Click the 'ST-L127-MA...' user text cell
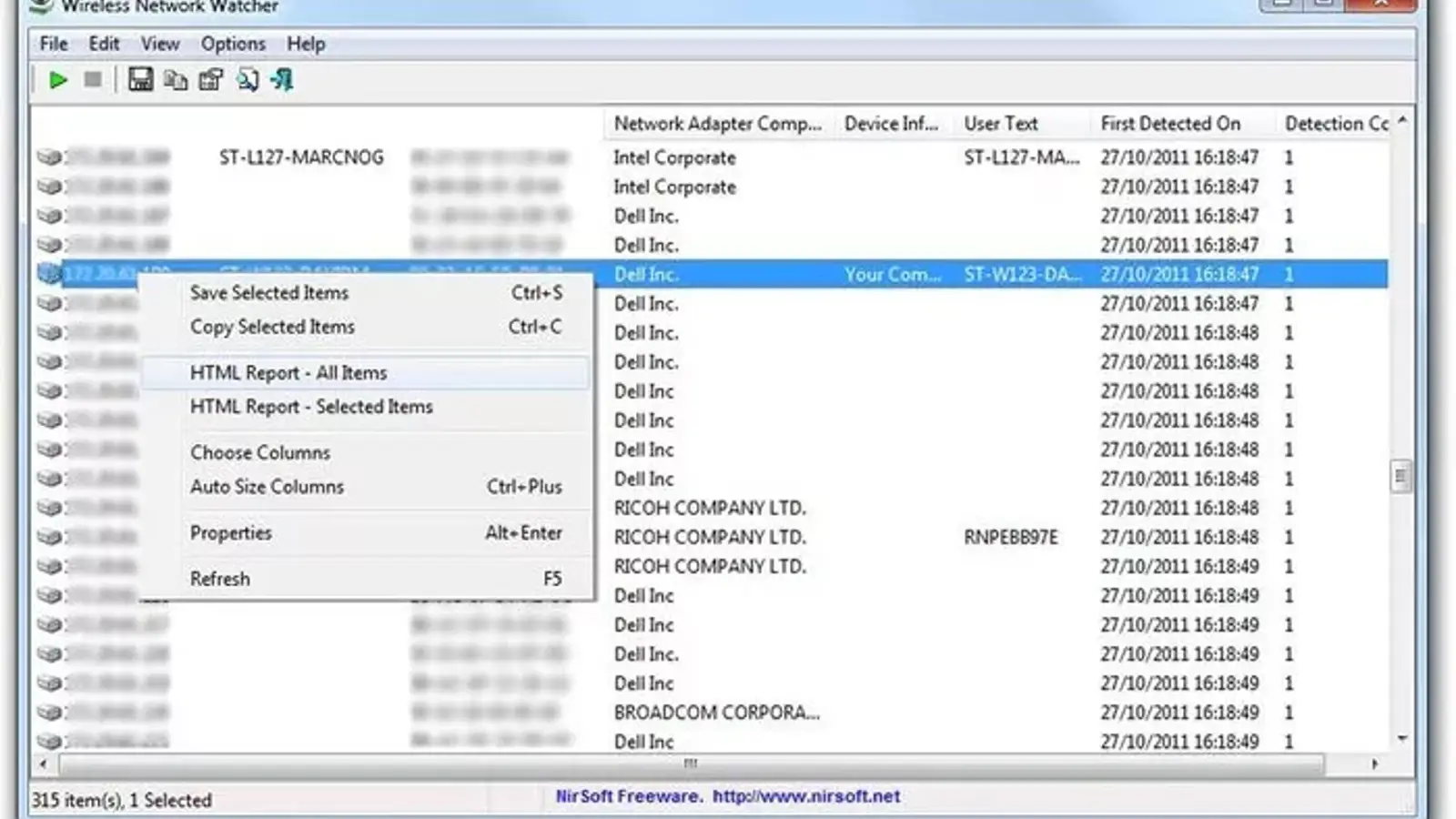1456x819 pixels. click(1022, 157)
